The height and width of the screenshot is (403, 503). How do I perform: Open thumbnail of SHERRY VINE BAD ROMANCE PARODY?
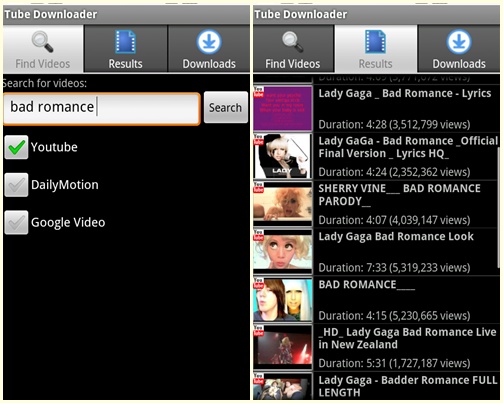pos(283,204)
